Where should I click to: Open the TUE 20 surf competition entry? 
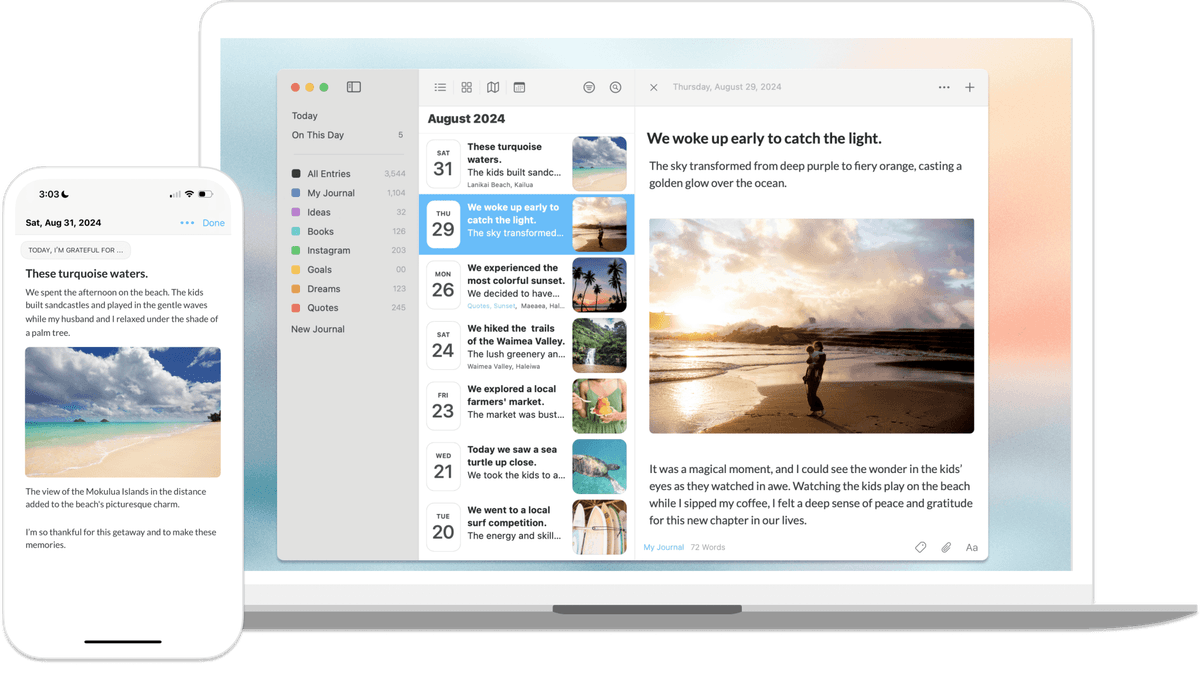[527, 527]
